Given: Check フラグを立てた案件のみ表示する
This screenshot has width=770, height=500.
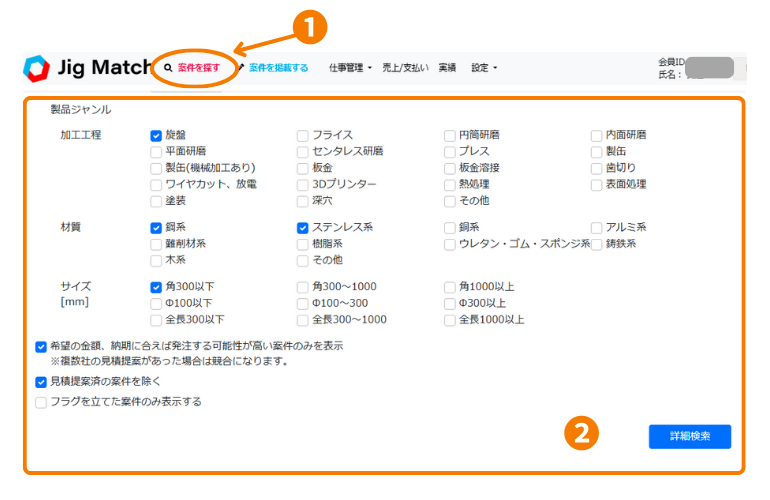Looking at the screenshot, I should pyautogui.click(x=41, y=403).
